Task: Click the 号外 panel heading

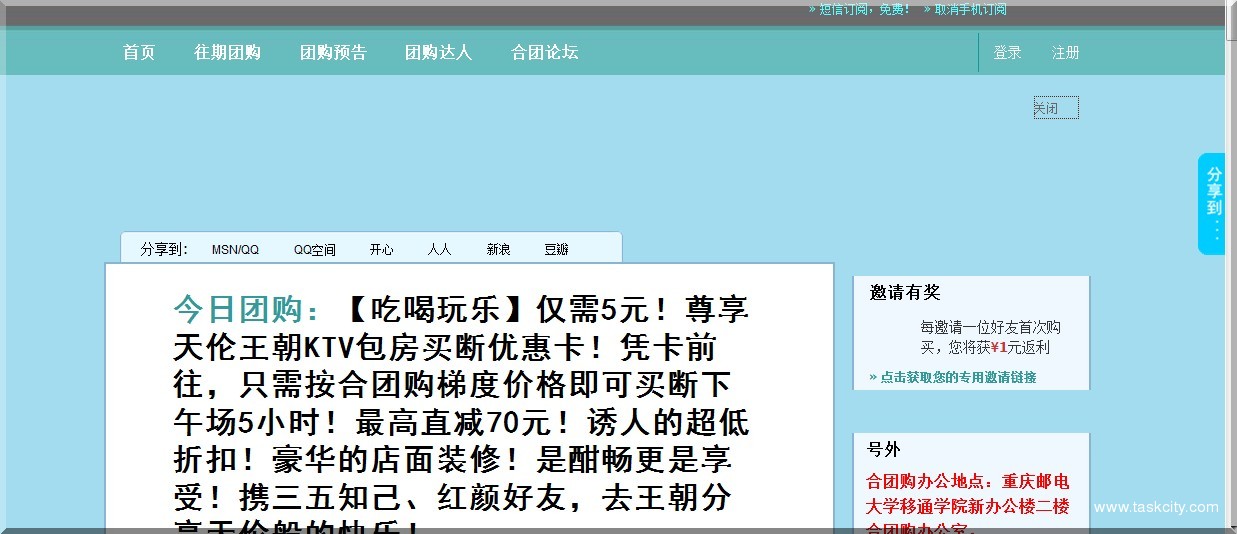Action: pyautogui.click(x=883, y=449)
